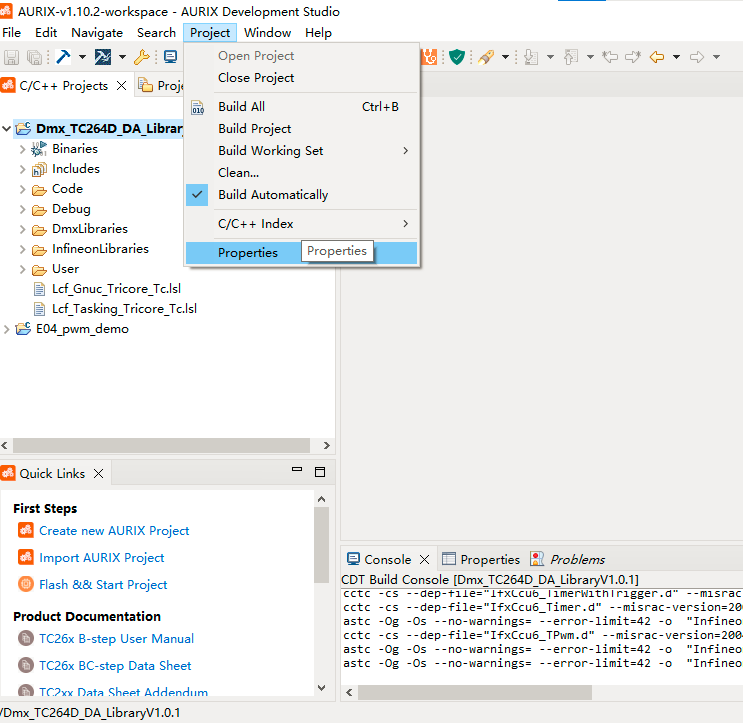Click the Save toolbar icon
The image size is (743, 723).
[11, 57]
